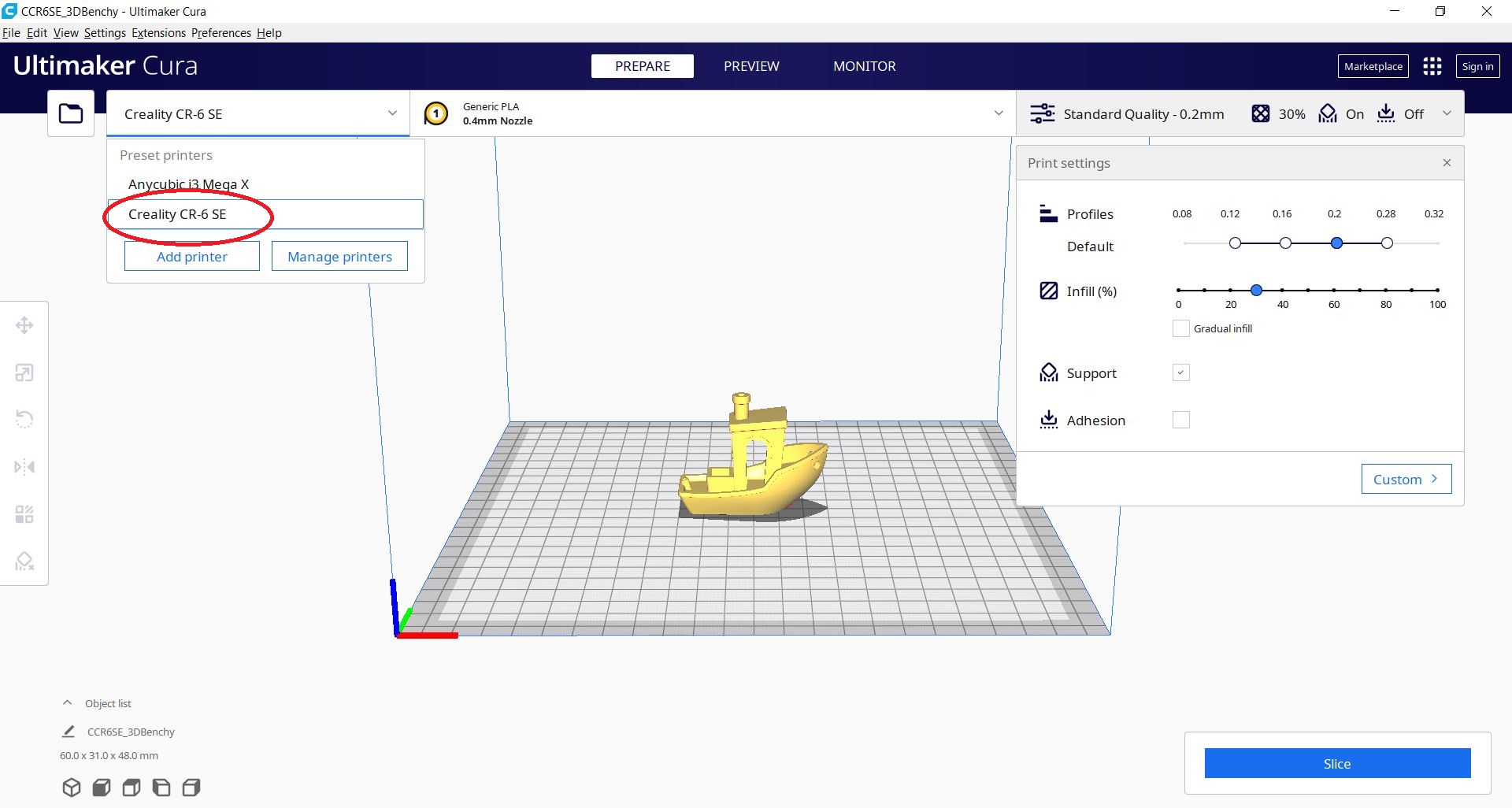Collapse the Object list expander
The height and width of the screenshot is (808, 1512).
(x=68, y=703)
